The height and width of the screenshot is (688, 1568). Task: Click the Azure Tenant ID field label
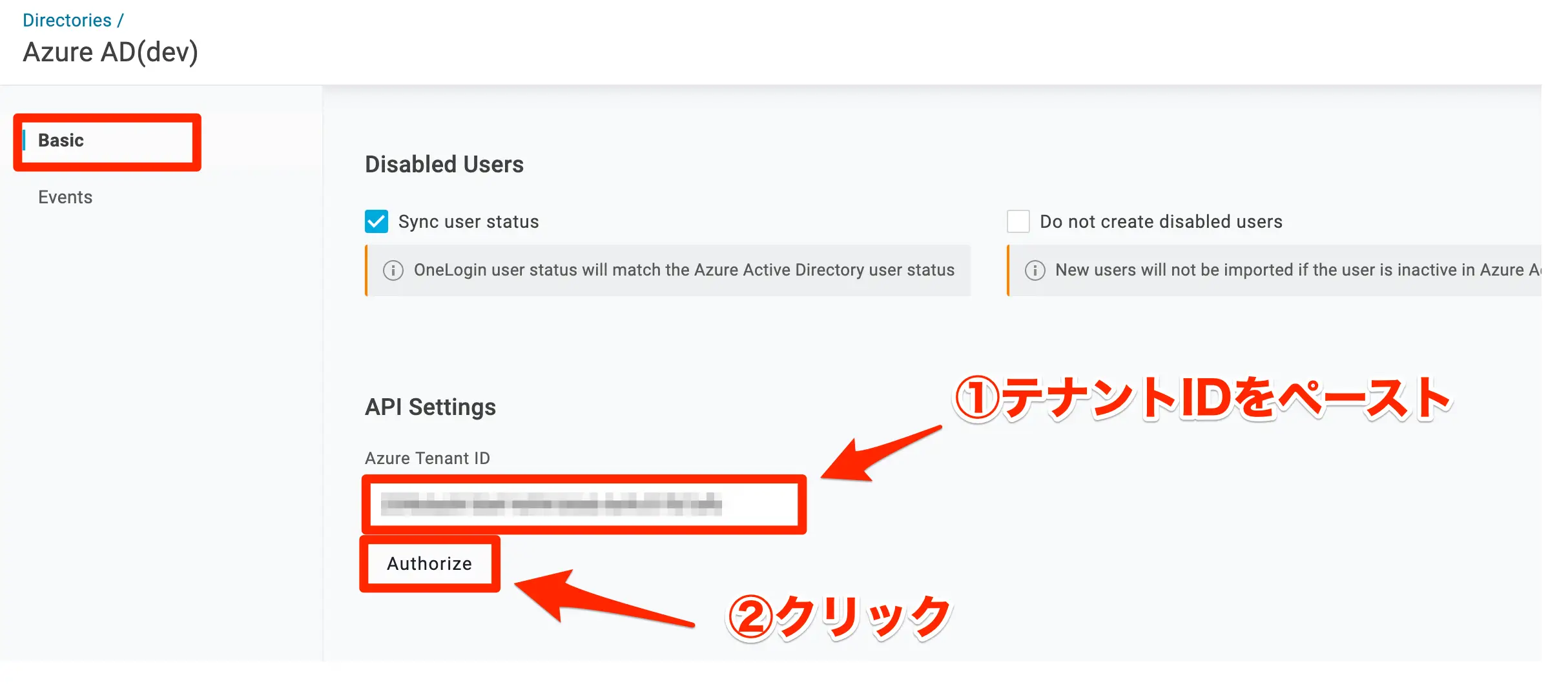[428, 458]
